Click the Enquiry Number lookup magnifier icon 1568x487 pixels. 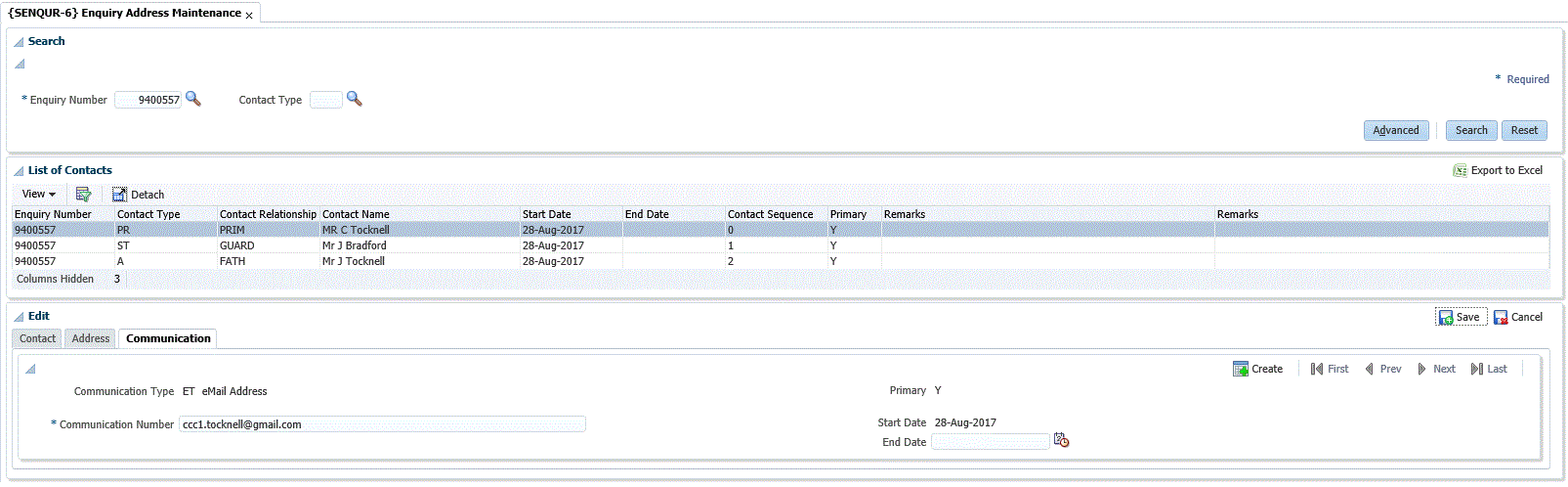coord(193,99)
